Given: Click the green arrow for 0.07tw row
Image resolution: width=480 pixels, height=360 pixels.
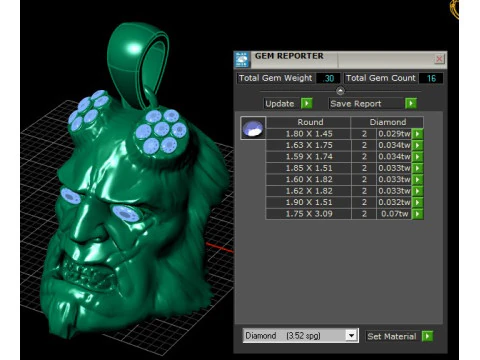Looking at the screenshot, I should [418, 214].
